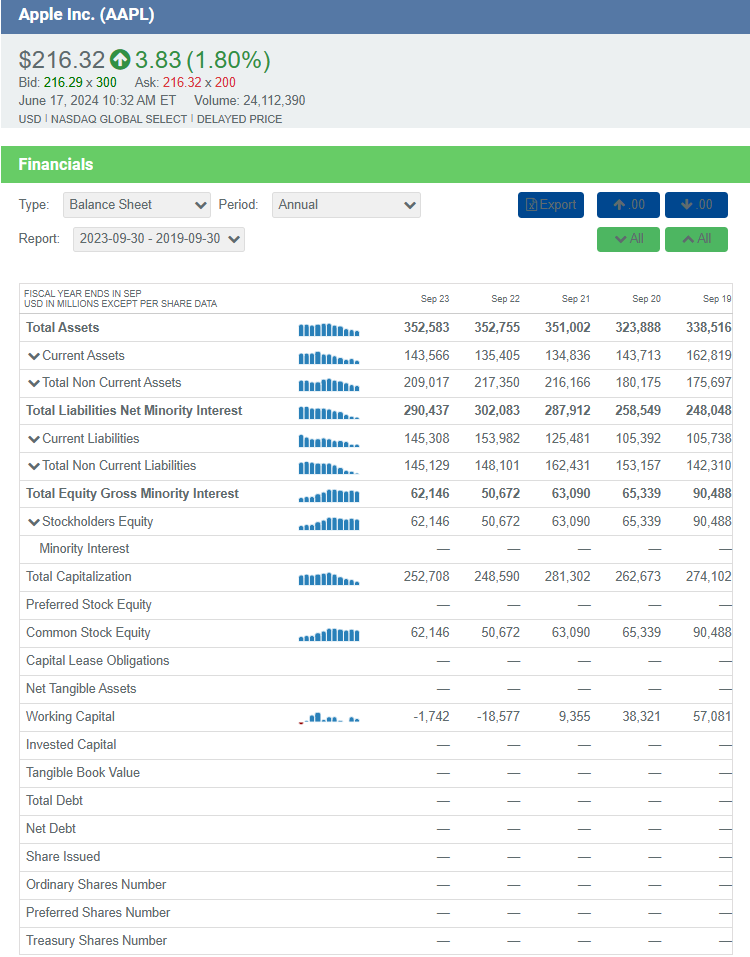750x957 pixels.
Task: Click the Working Capital row label
Action: pos(70,717)
